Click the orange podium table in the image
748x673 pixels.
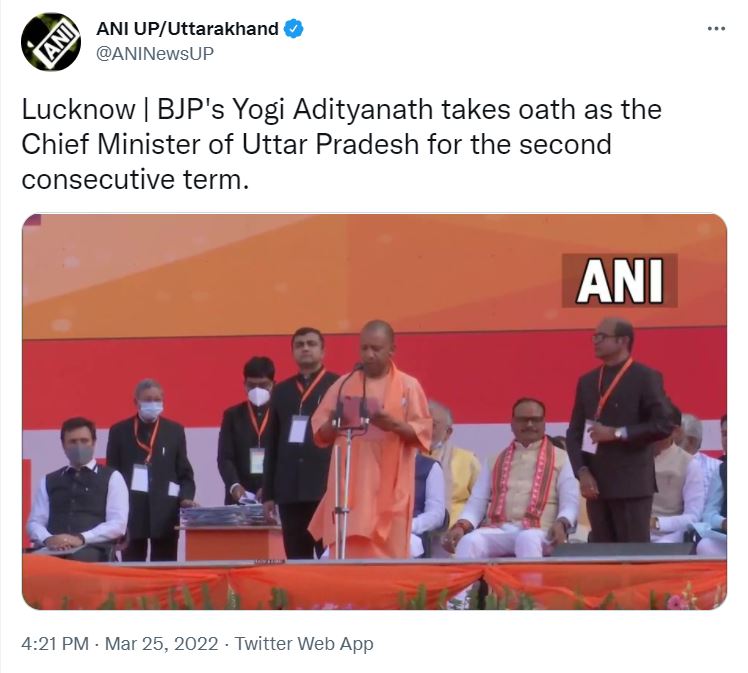pyautogui.click(x=229, y=541)
